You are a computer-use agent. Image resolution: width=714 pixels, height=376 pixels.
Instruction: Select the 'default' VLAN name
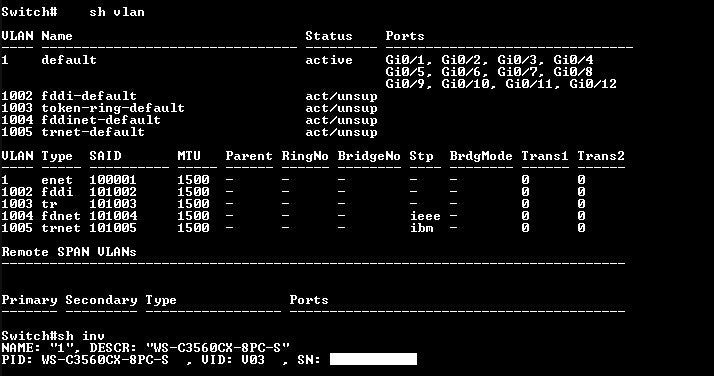coord(69,60)
